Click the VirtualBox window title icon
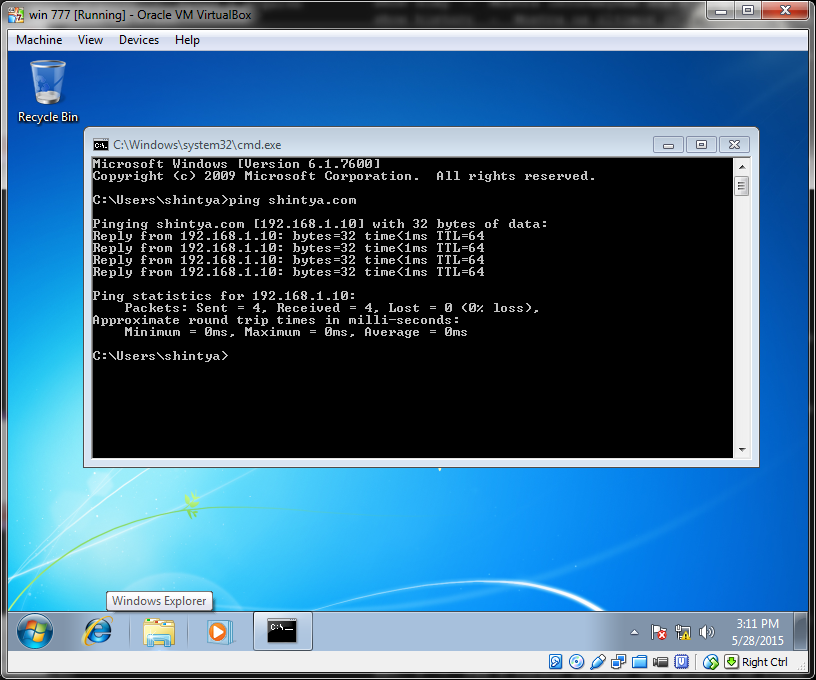Viewport: 816px width, 680px height. tap(16, 15)
